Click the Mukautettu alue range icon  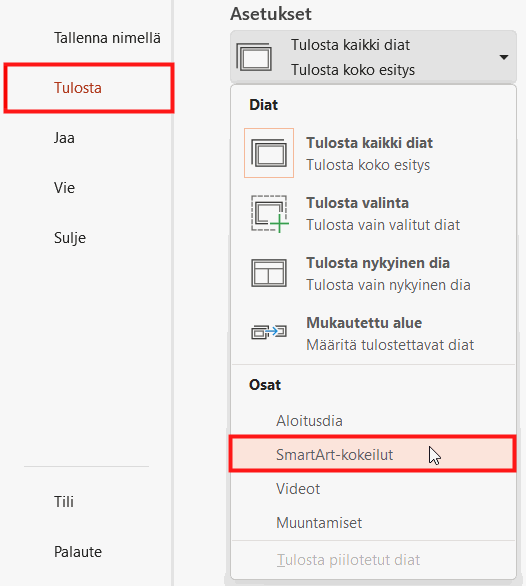pyautogui.click(x=269, y=332)
